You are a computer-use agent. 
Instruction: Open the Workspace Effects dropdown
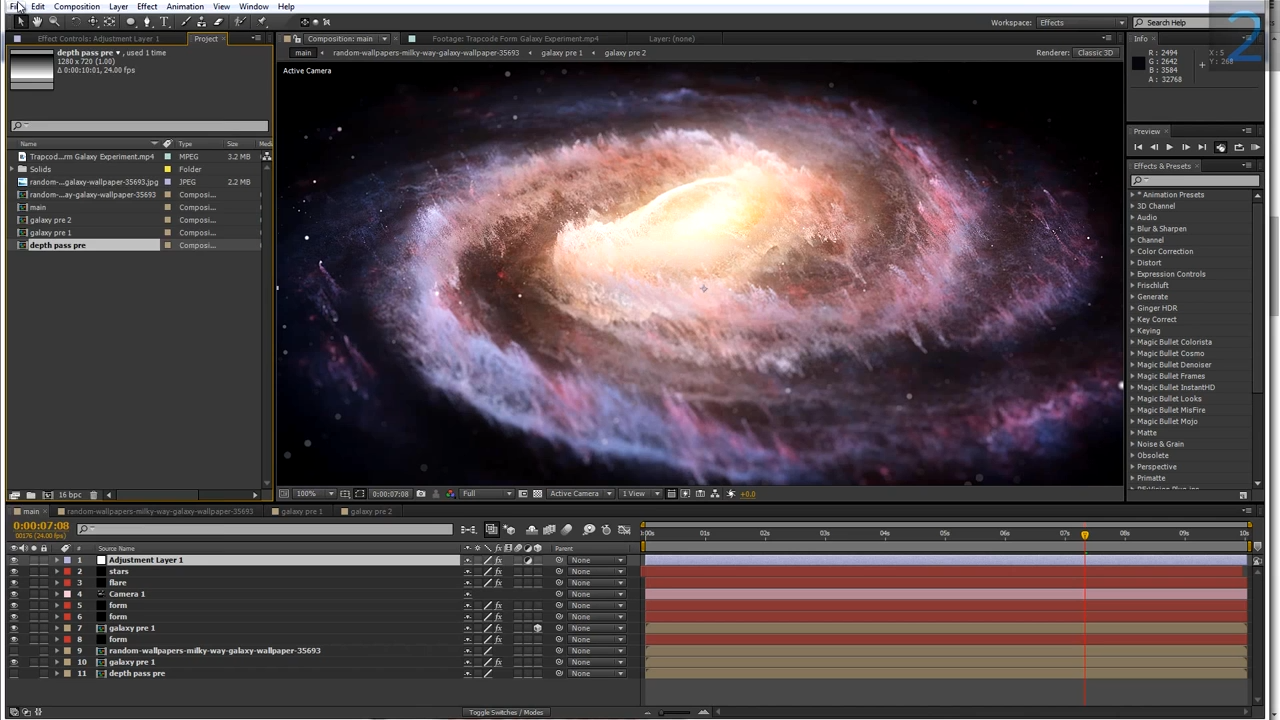pos(1081,22)
